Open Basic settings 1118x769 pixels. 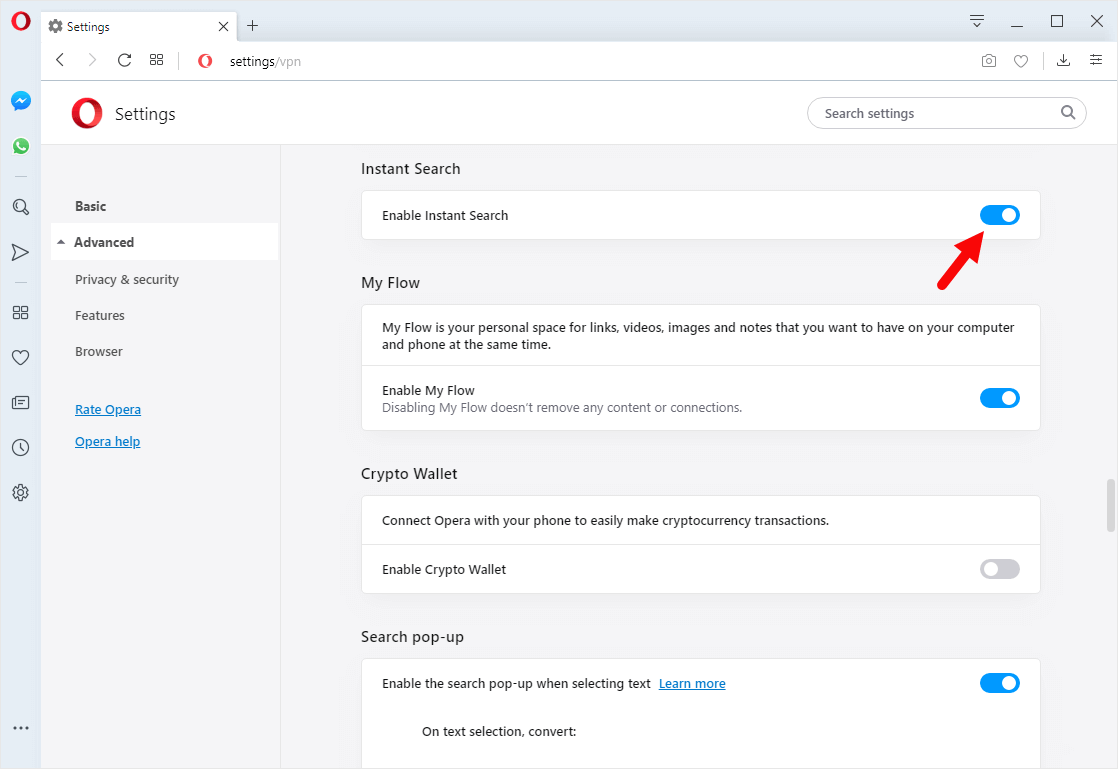pos(91,206)
